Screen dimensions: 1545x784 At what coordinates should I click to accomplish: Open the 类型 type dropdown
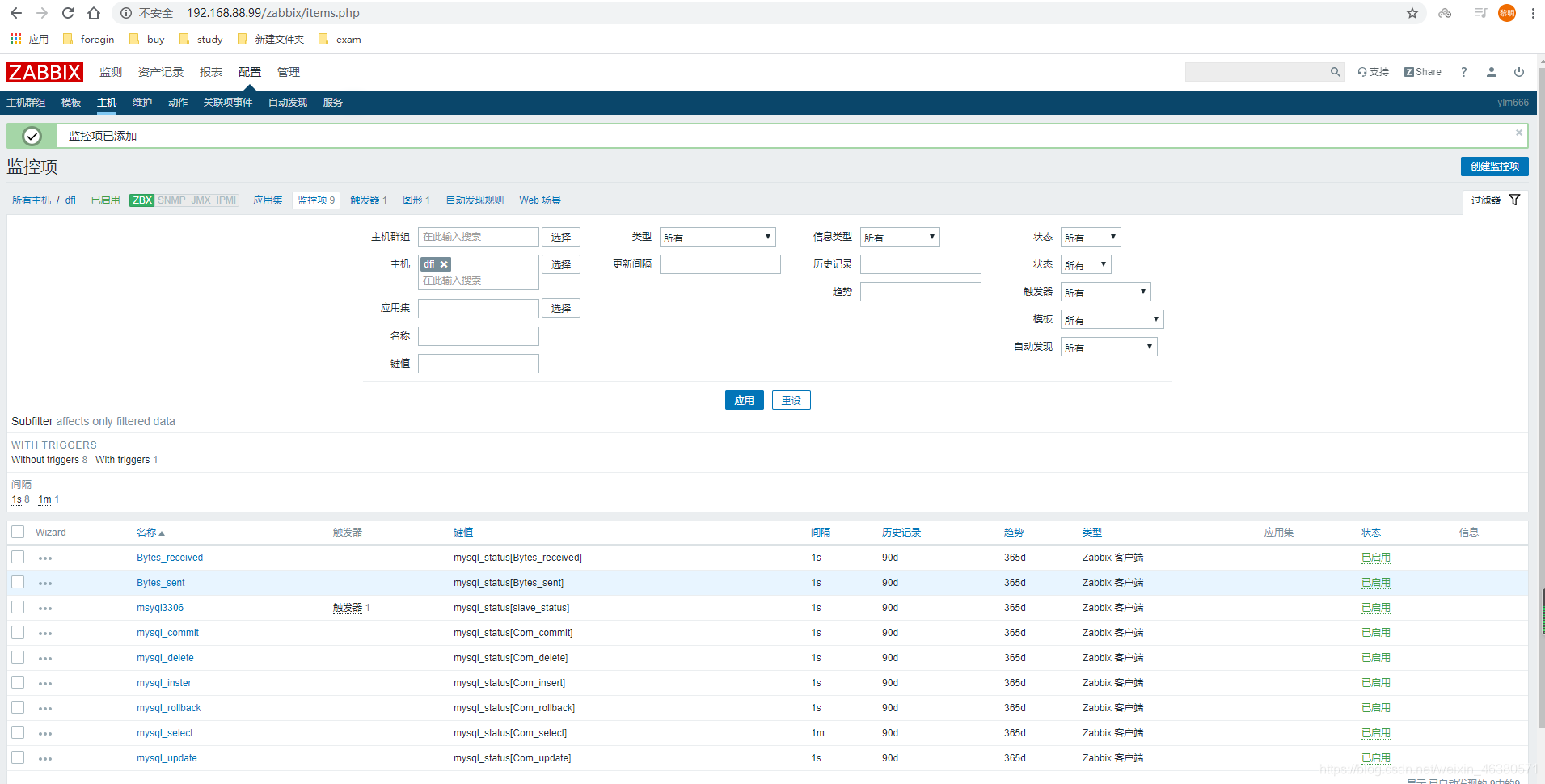click(717, 237)
